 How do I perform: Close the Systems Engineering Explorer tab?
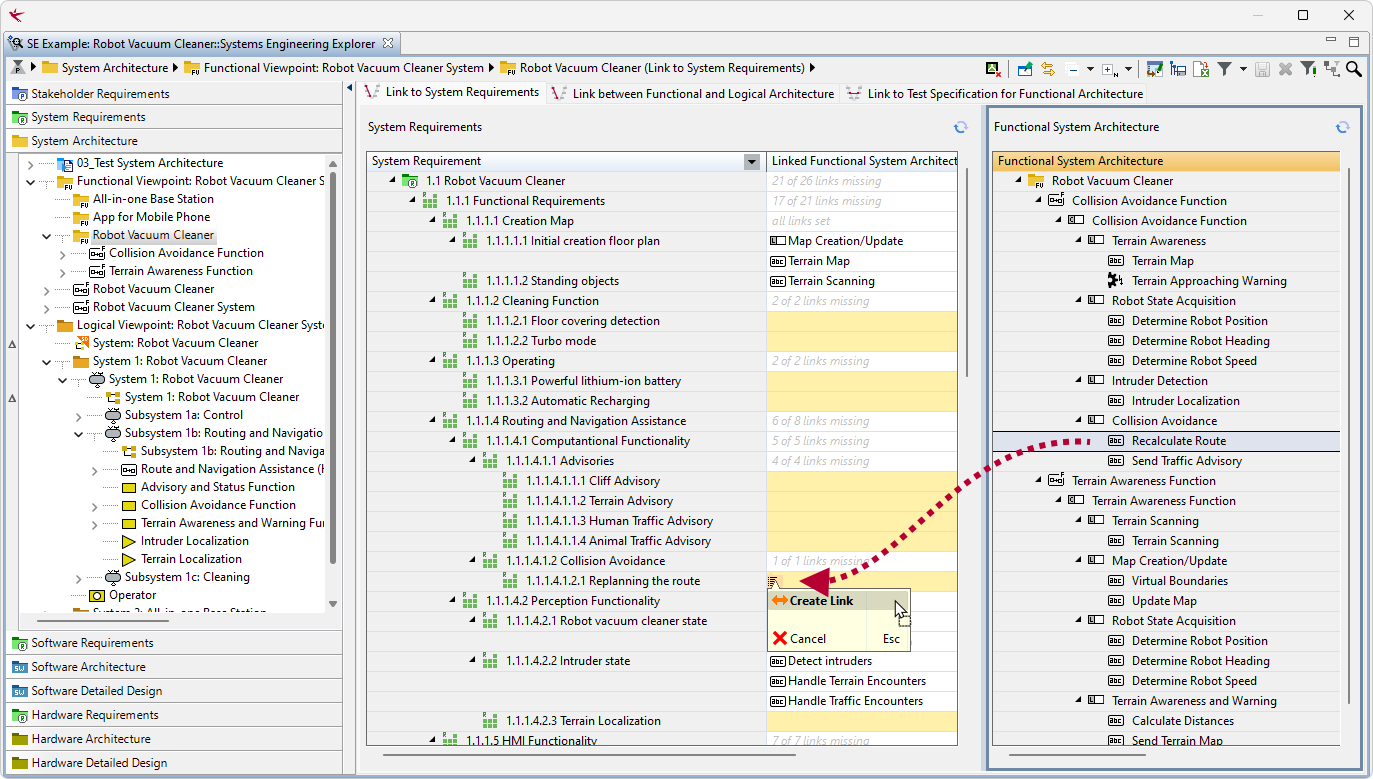tap(388, 43)
